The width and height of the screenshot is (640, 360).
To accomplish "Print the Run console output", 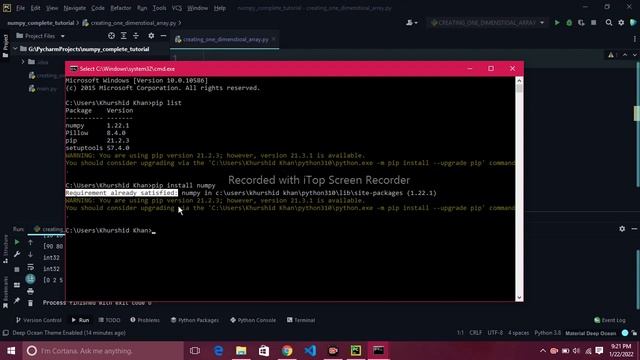I will click(30, 291).
